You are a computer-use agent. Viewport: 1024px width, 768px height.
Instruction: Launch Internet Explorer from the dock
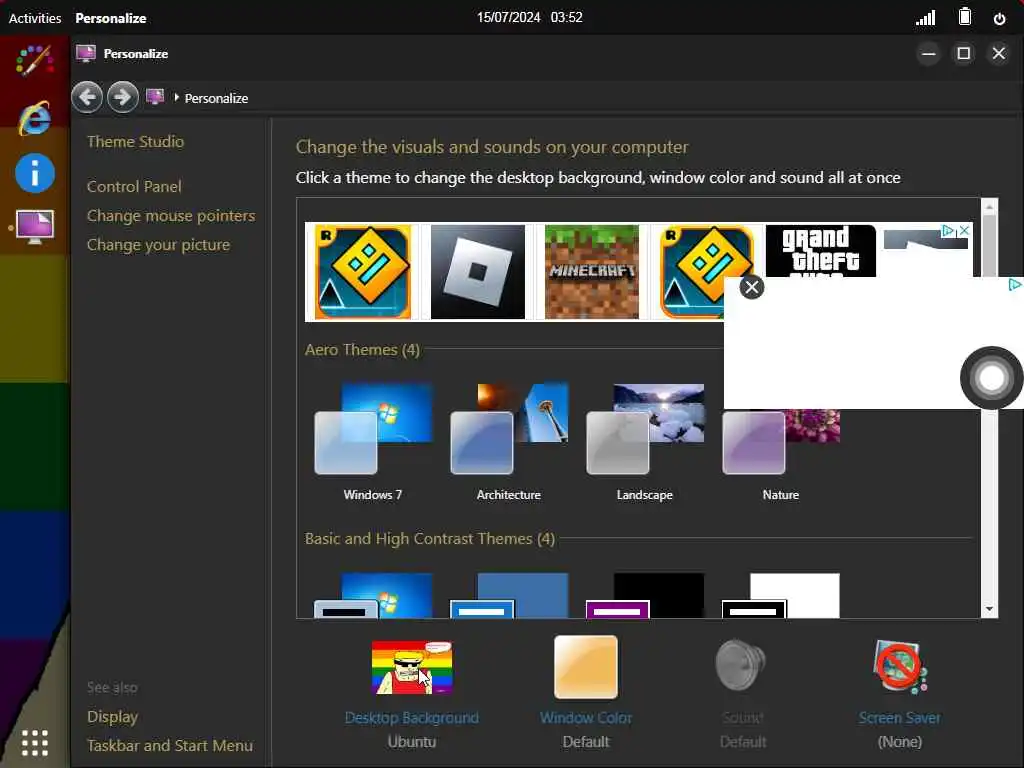tap(35, 118)
